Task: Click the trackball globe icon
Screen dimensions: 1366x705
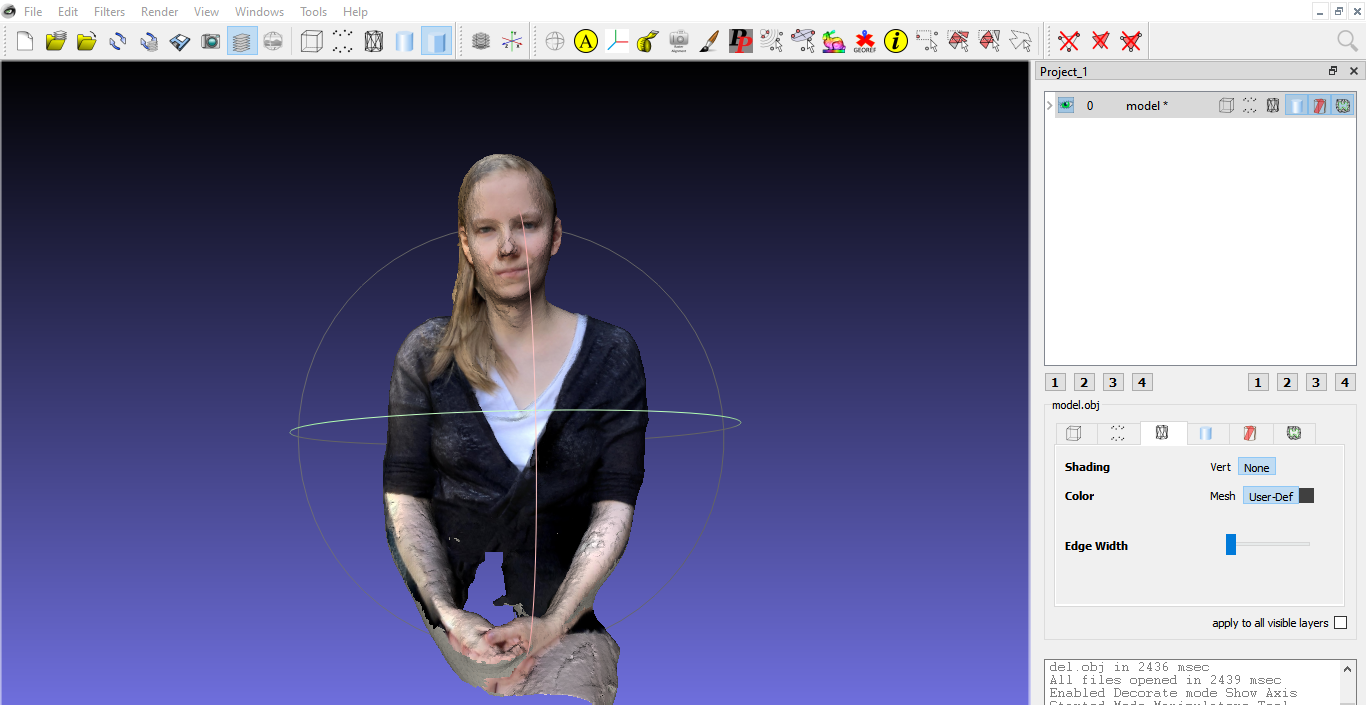Action: [x=555, y=41]
